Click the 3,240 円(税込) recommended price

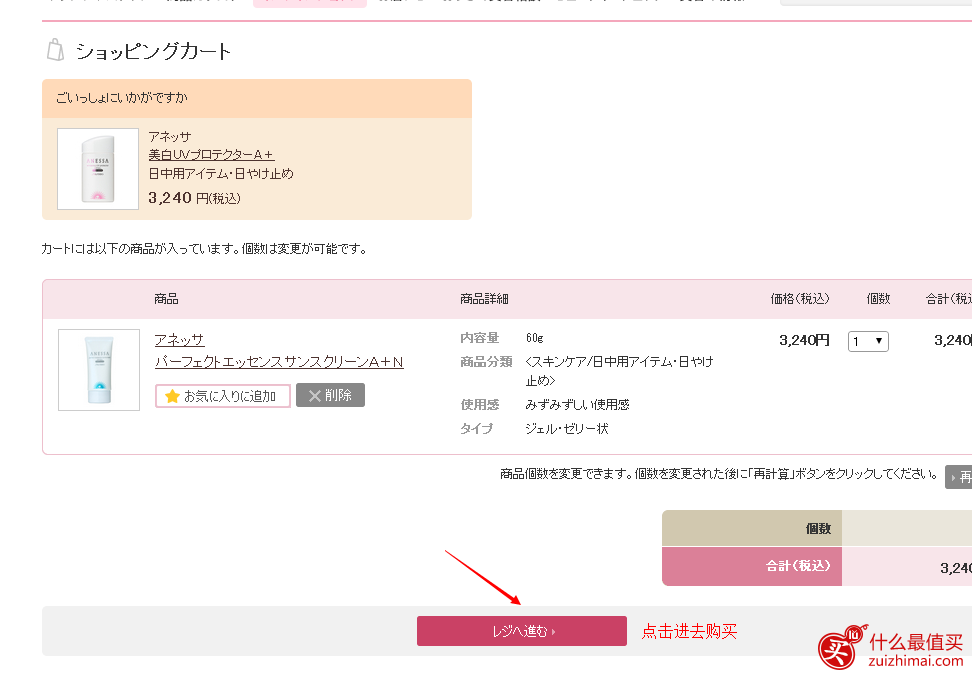[x=194, y=198]
